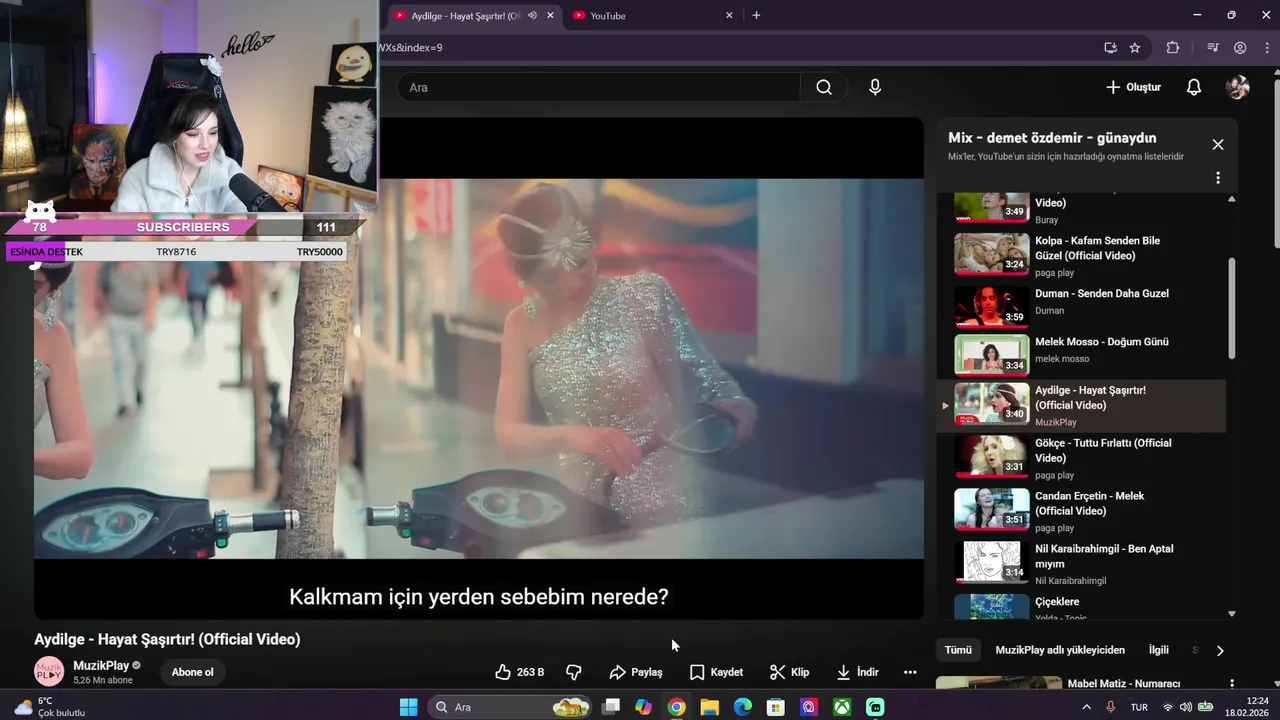Click the YouTube search magnifier button
This screenshot has height=720, width=1280.
tap(824, 87)
